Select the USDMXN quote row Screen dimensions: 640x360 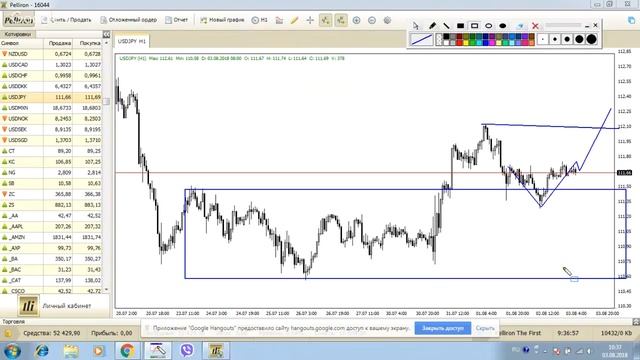tap(51, 108)
